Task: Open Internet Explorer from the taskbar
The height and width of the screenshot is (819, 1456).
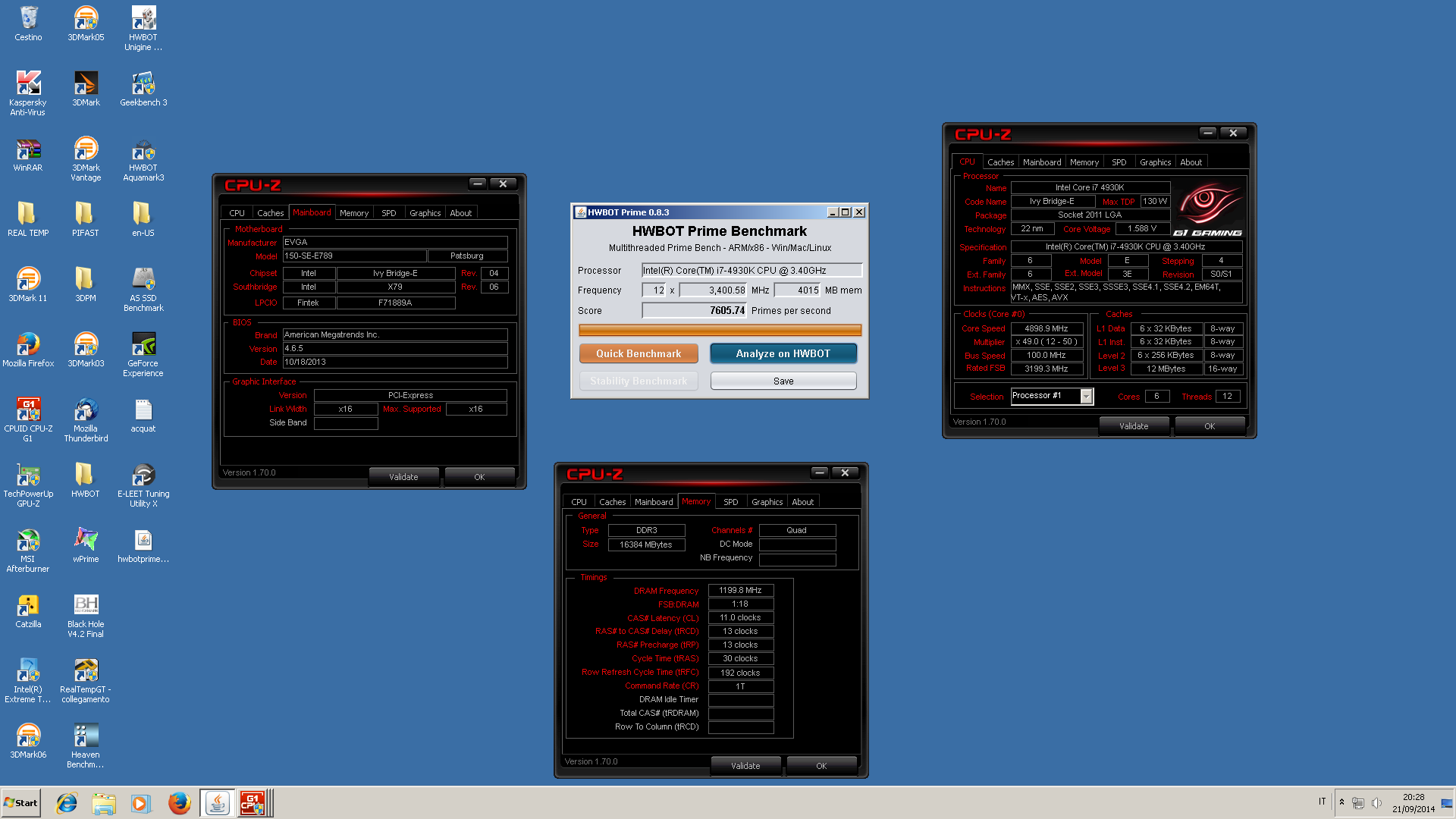Action: coord(67,803)
